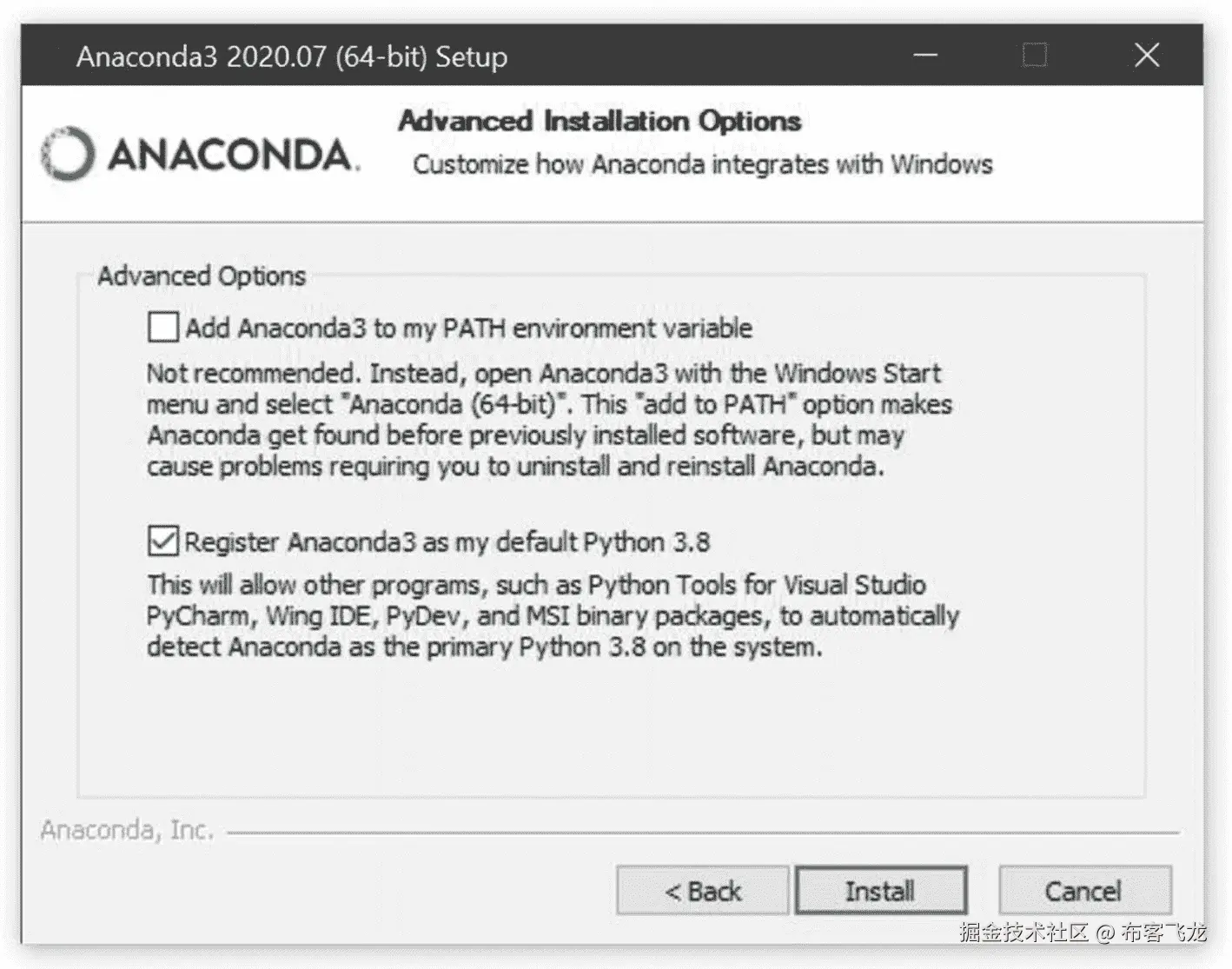Go back with the Back button
1232x969 pixels.
(702, 891)
